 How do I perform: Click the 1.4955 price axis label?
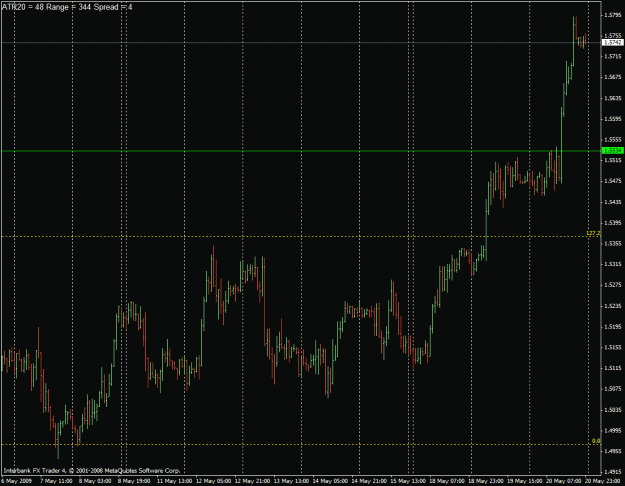pos(613,451)
